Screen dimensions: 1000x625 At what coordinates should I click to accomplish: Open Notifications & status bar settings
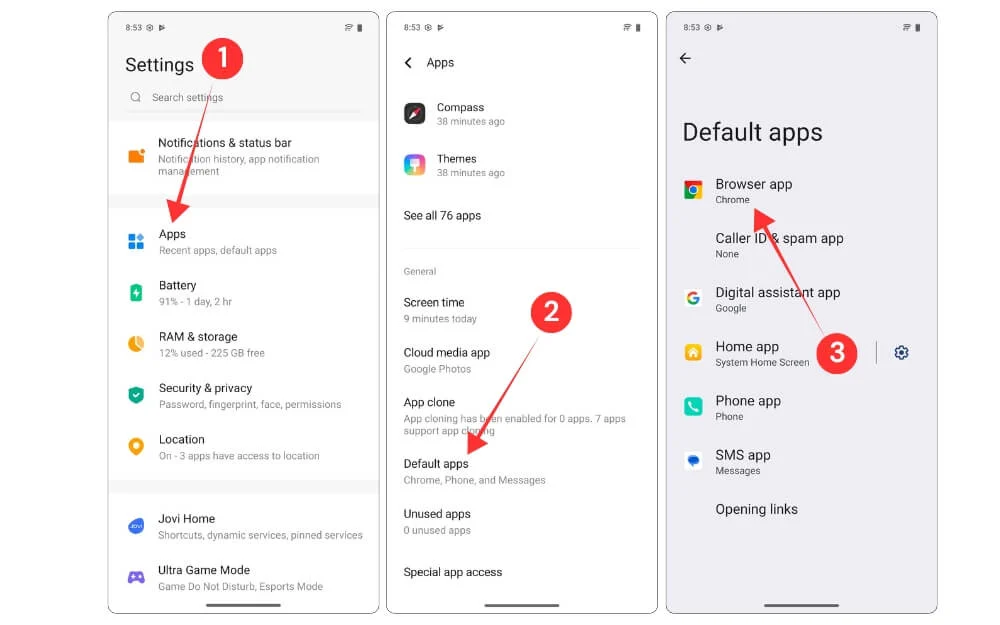(x=243, y=157)
